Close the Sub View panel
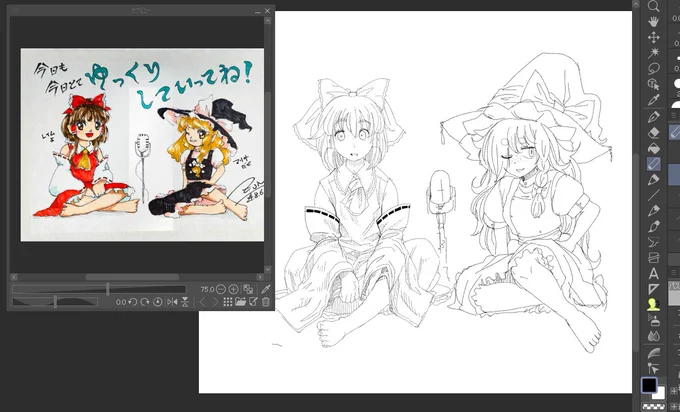Image resolution: width=680 pixels, height=412 pixels. pyautogui.click(x=267, y=11)
